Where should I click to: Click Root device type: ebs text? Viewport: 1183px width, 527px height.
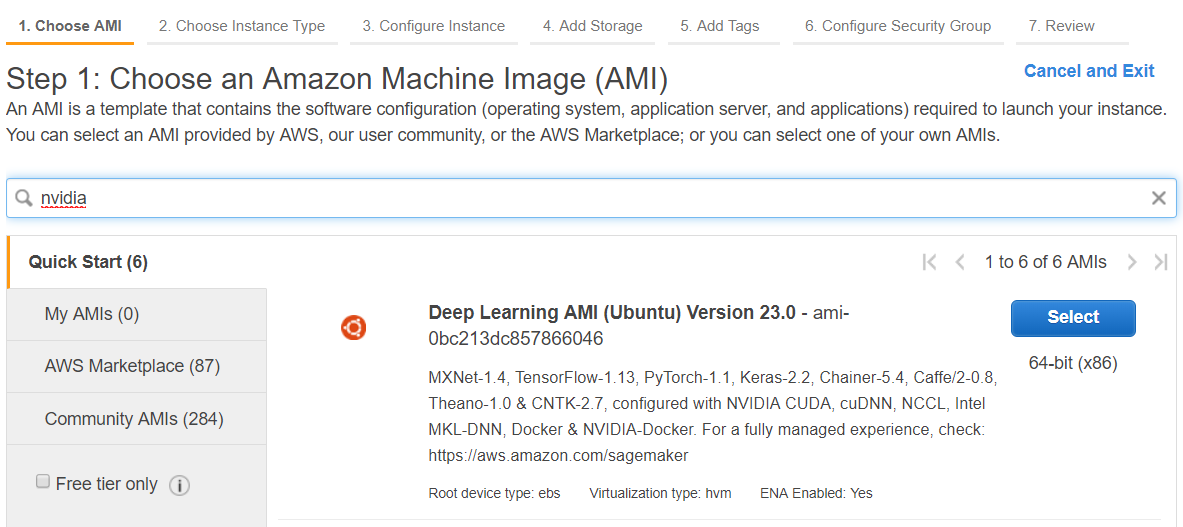tap(492, 494)
